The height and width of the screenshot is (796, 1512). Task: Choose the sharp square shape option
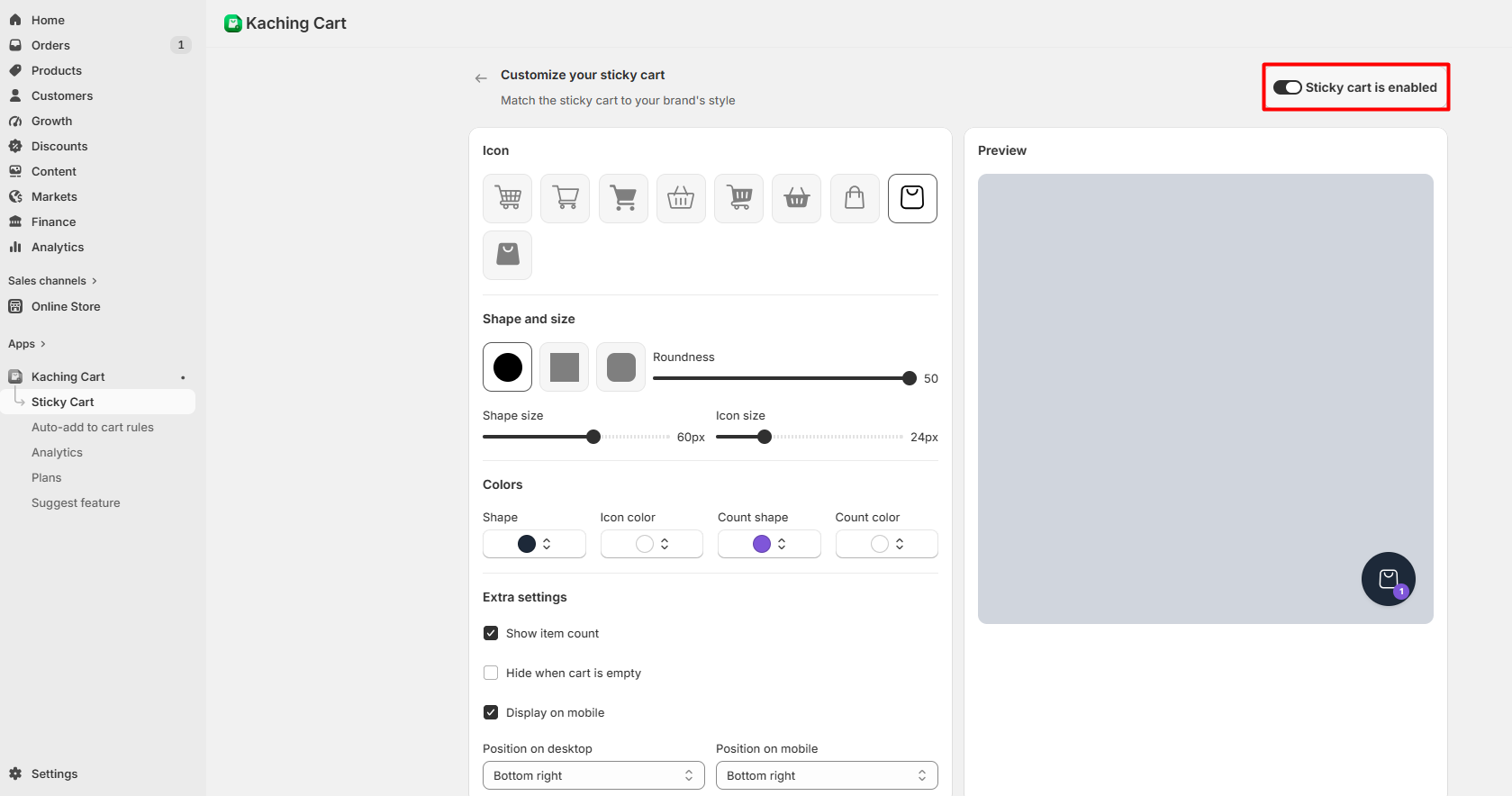(x=565, y=366)
